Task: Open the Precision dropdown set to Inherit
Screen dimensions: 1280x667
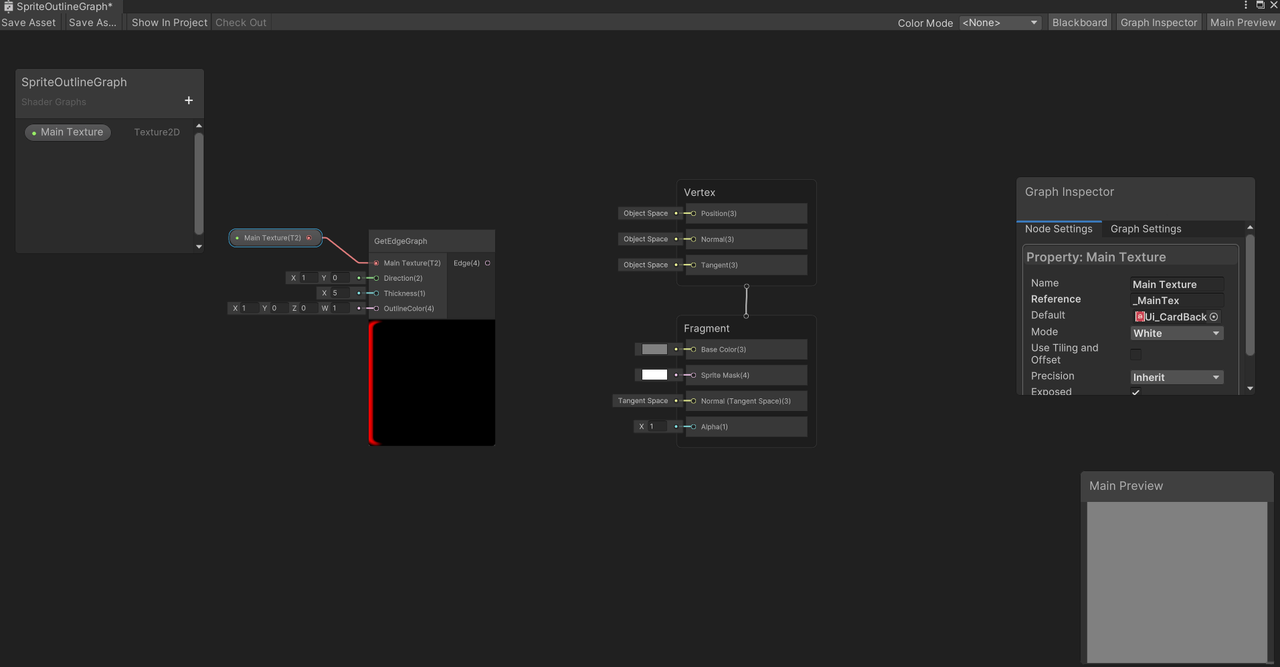Action: (1176, 377)
